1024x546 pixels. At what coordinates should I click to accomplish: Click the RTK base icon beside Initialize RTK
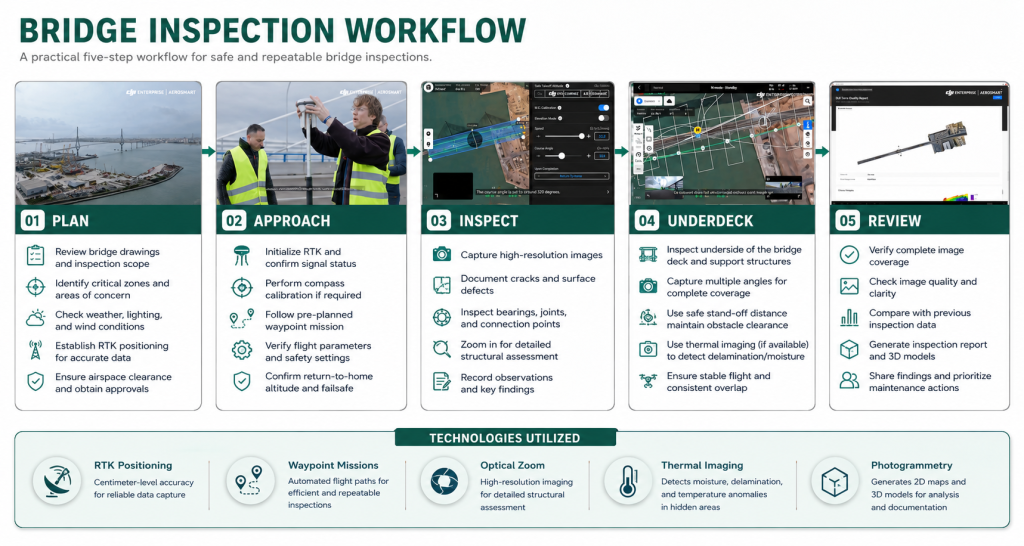coord(242,256)
